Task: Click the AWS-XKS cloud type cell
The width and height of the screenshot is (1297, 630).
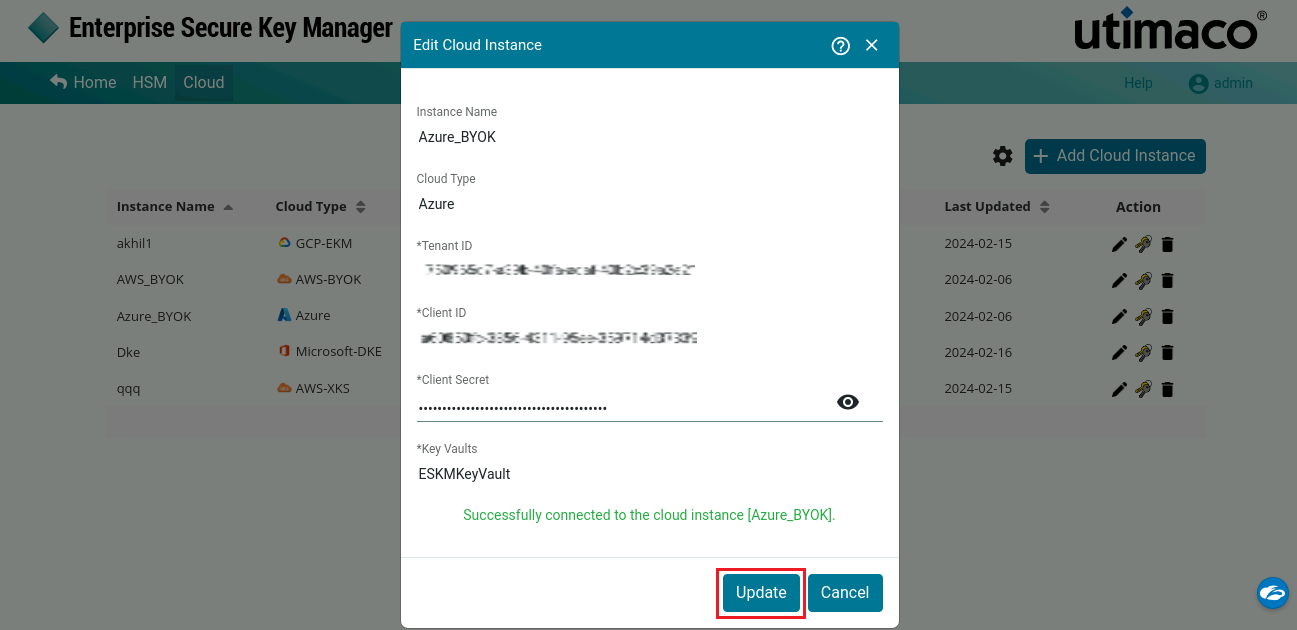Action: [x=323, y=389]
